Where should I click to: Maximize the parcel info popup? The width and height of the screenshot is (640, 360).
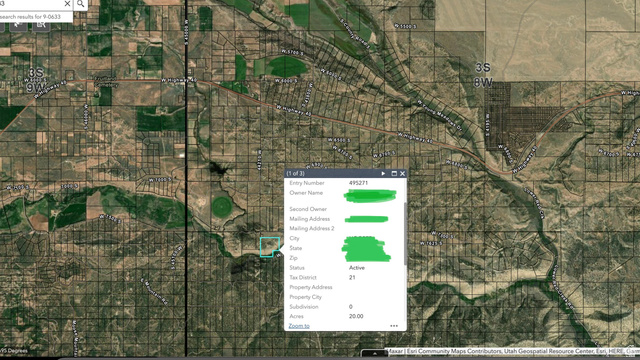394,173
